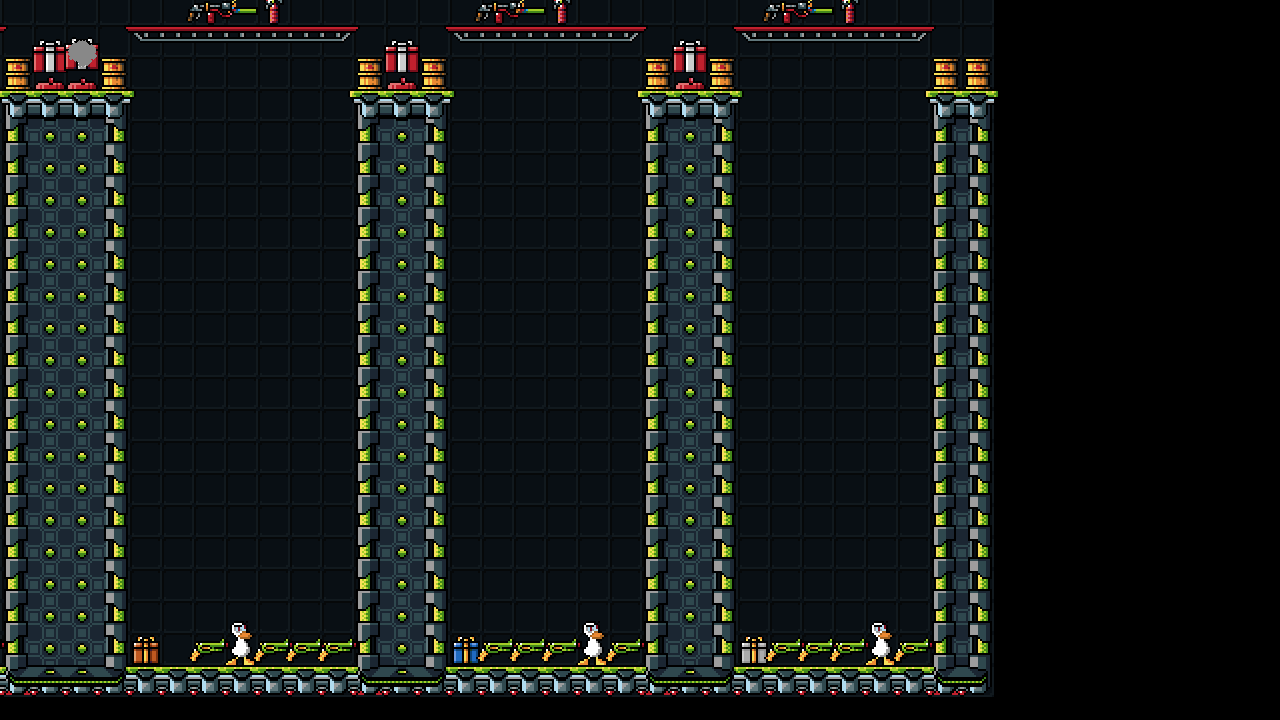Click the fire extinguisher on the leftmost red platform
This screenshot has height=720, width=1280.
pyautogui.click(x=273, y=12)
